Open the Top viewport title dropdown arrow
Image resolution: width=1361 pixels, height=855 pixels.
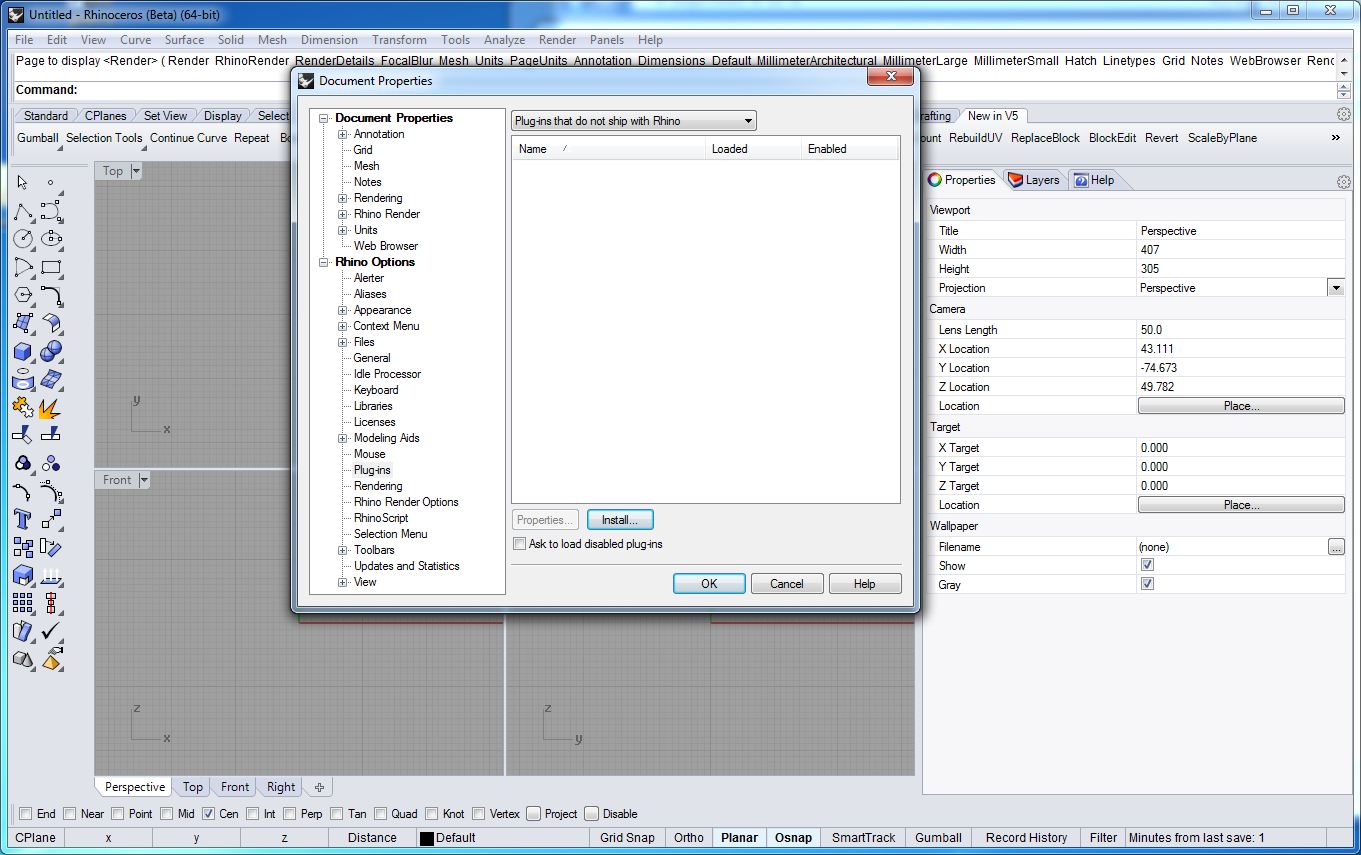click(x=137, y=171)
